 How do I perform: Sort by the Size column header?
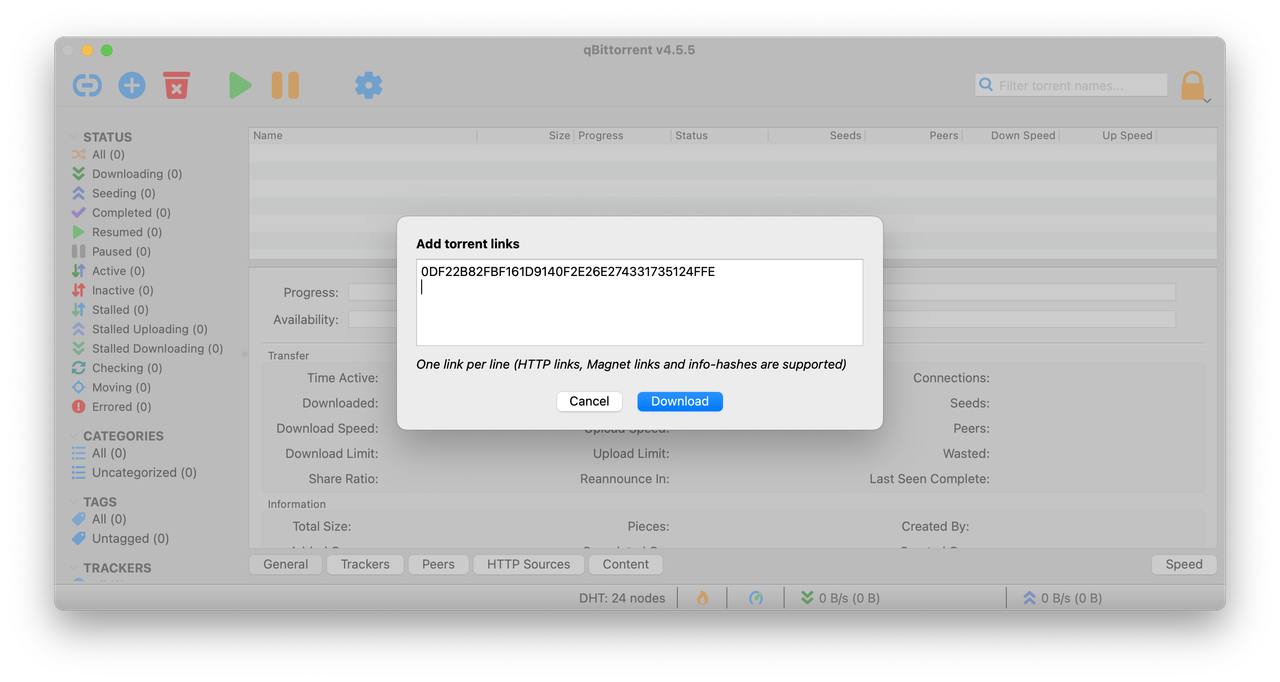525,136
